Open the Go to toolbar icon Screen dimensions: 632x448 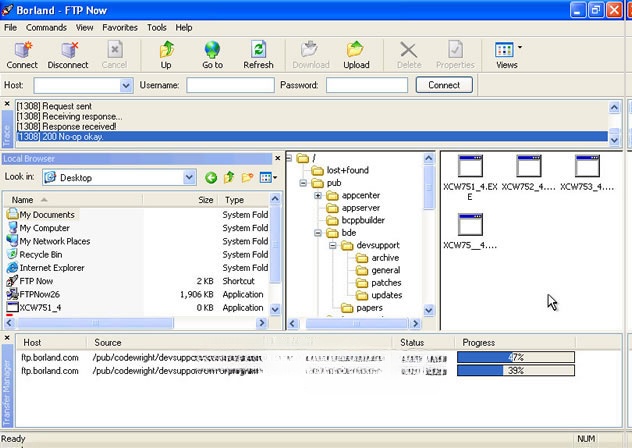click(x=212, y=55)
